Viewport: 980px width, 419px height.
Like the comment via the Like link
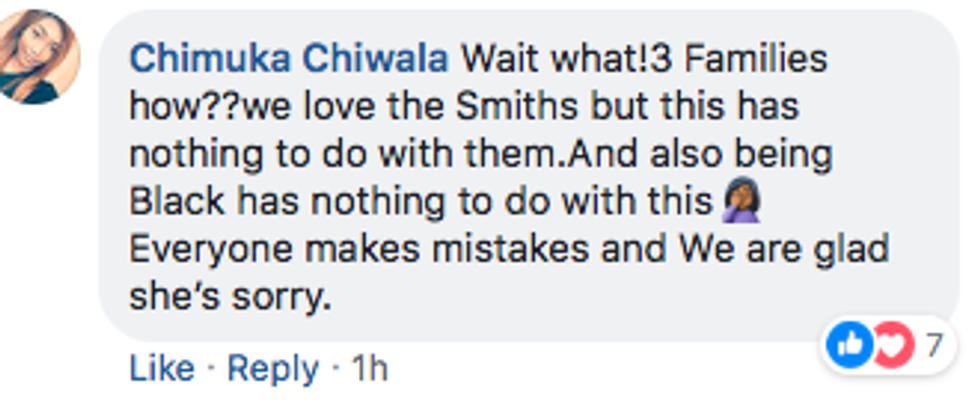click(162, 369)
